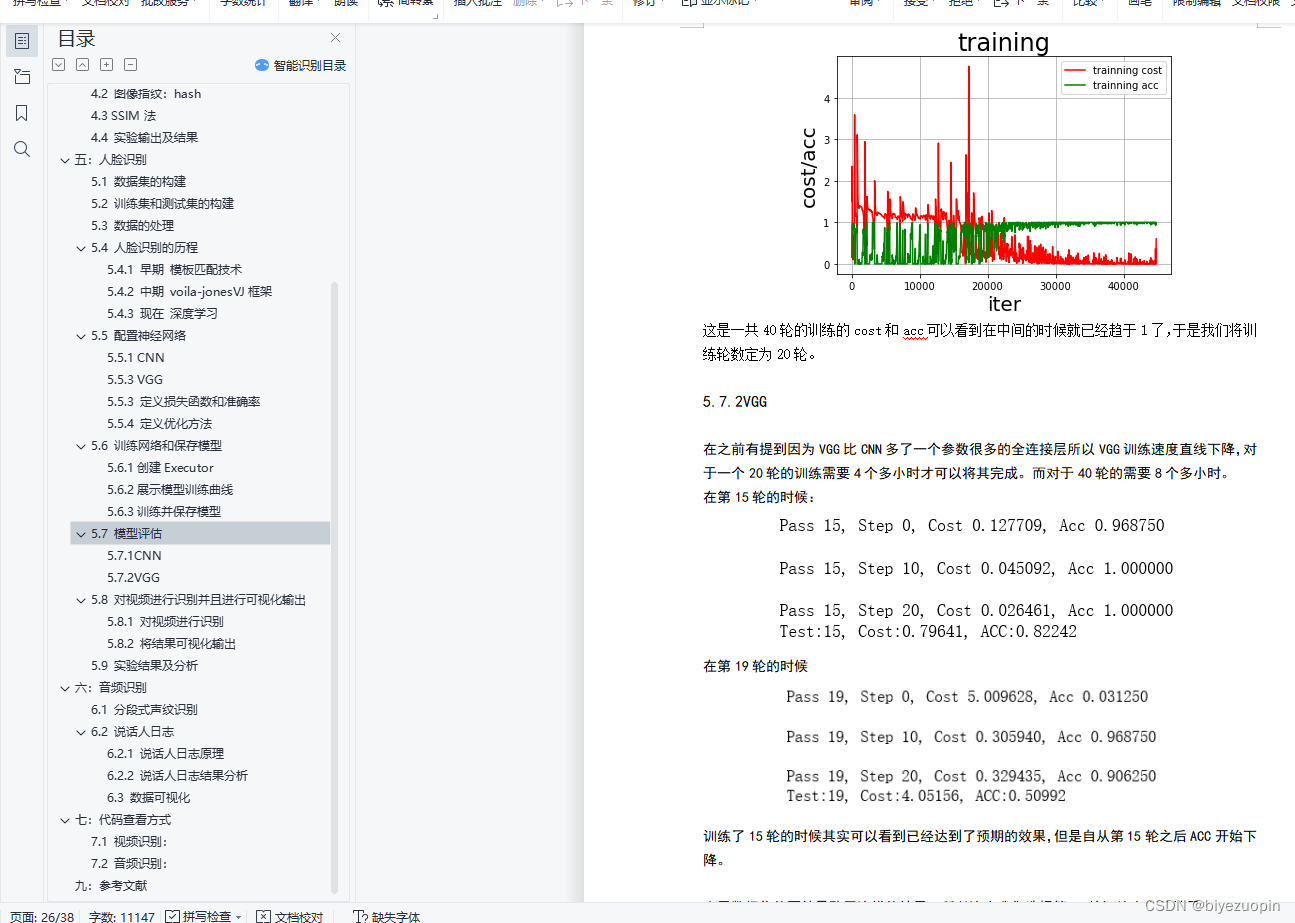Screen dimensions: 1295x923
Task: Select outline entry 5.7.1CNN
Action: tap(134, 556)
